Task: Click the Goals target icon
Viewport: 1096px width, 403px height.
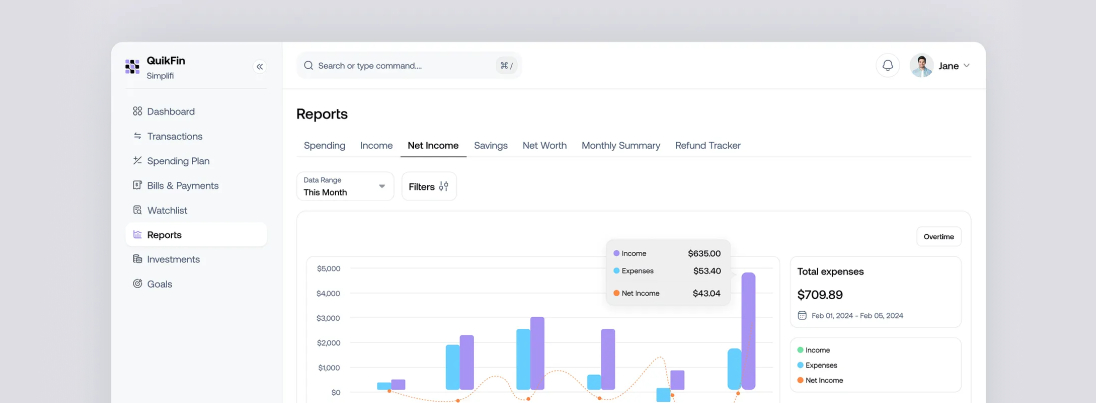Action: pos(137,284)
